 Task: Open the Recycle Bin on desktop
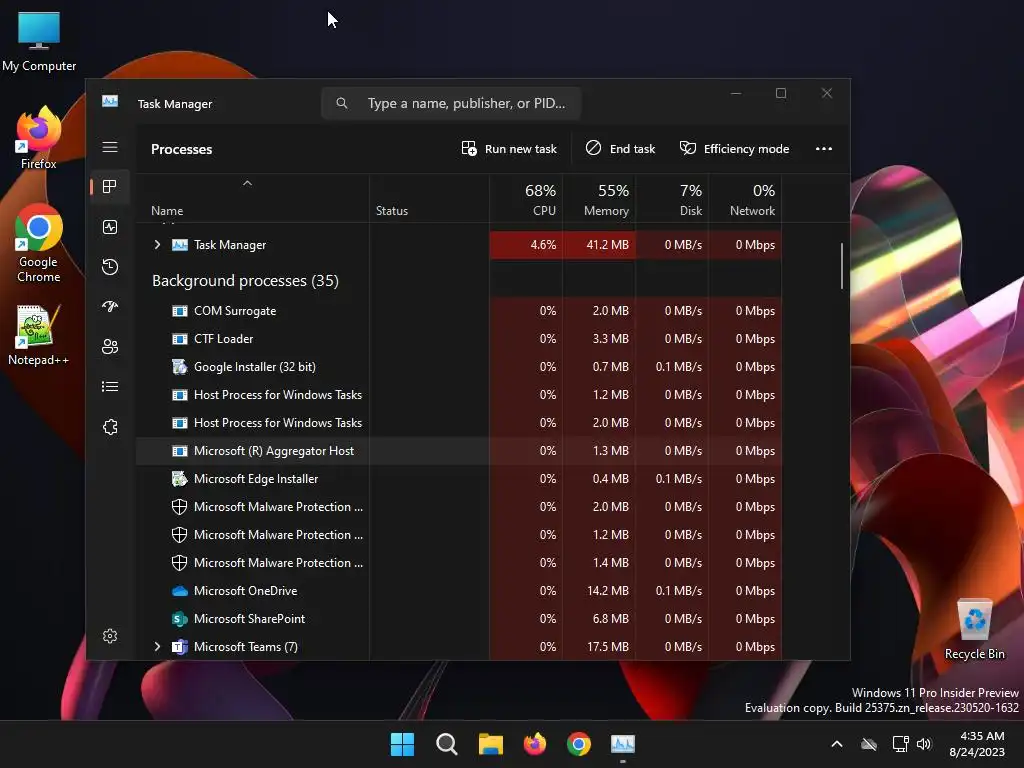974,630
